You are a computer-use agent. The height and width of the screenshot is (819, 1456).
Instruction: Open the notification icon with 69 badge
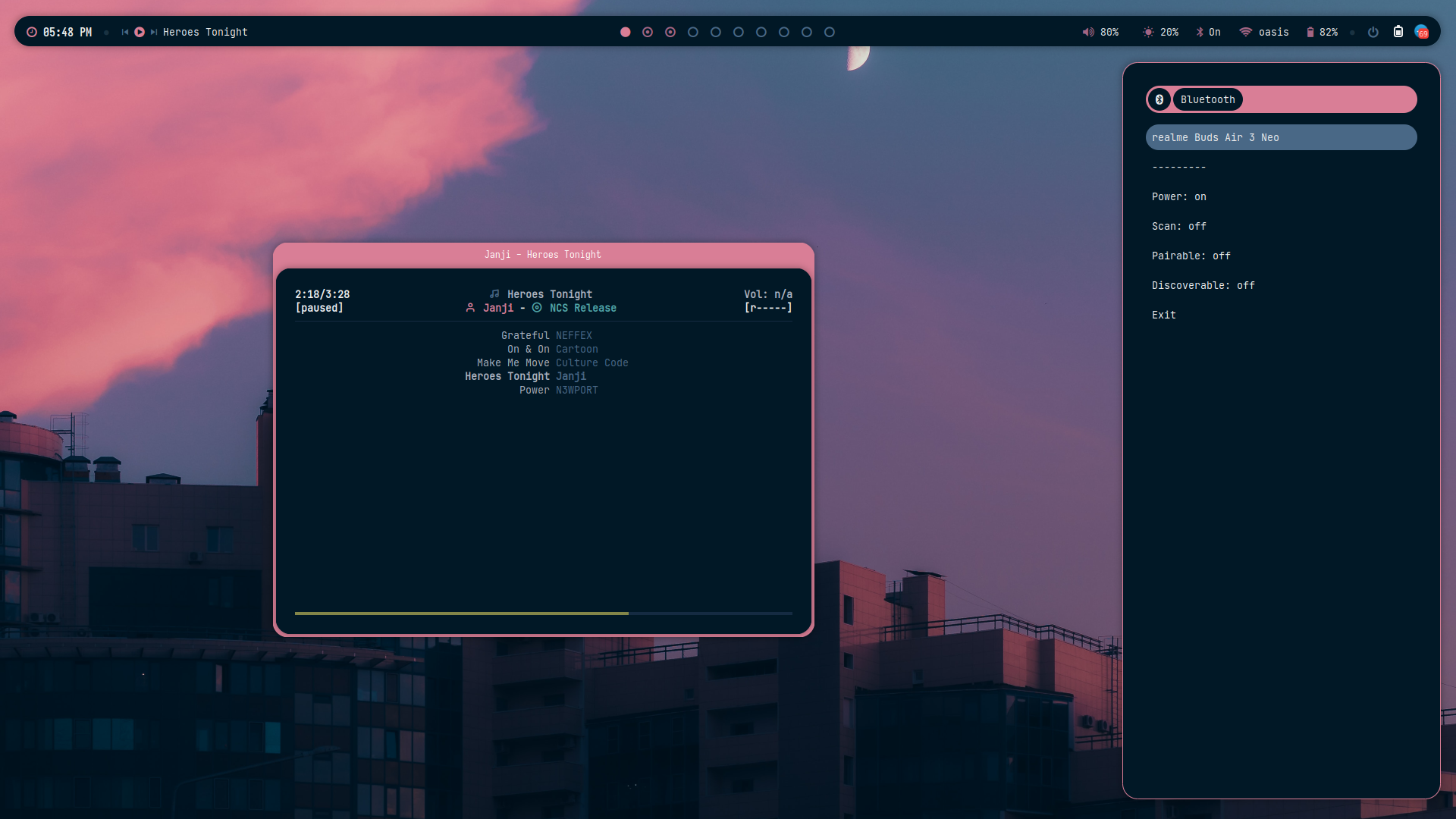[1422, 32]
